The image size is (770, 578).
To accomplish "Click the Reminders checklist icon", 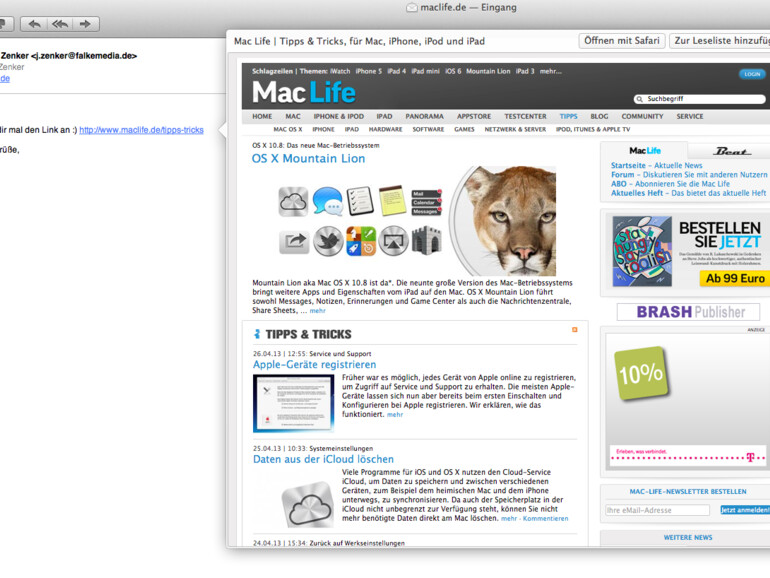I will pos(360,200).
